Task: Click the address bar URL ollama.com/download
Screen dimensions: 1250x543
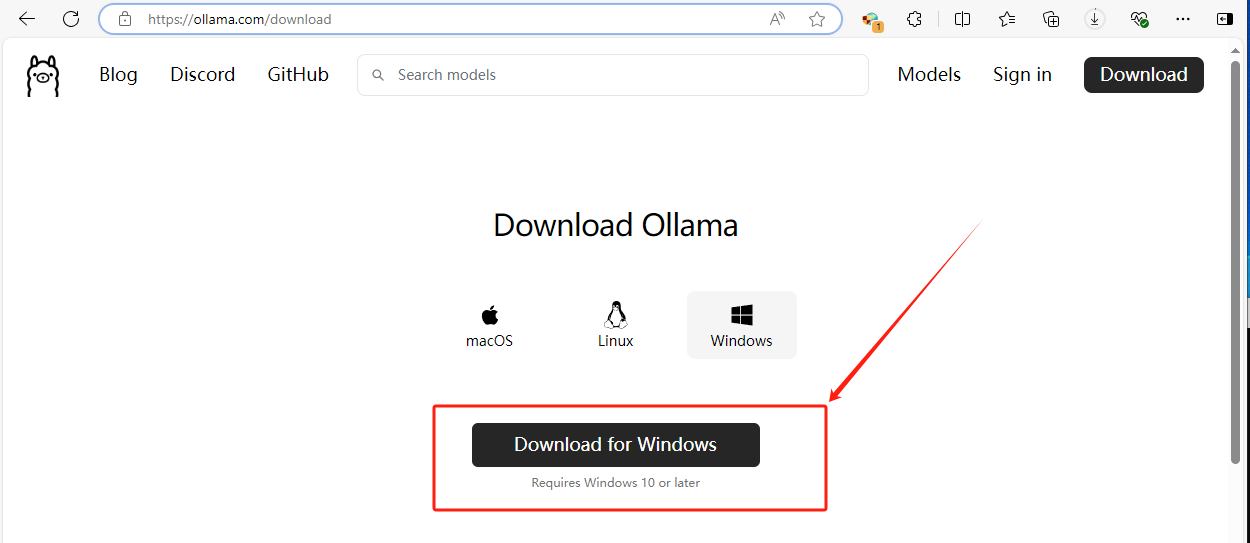Action: [240, 19]
